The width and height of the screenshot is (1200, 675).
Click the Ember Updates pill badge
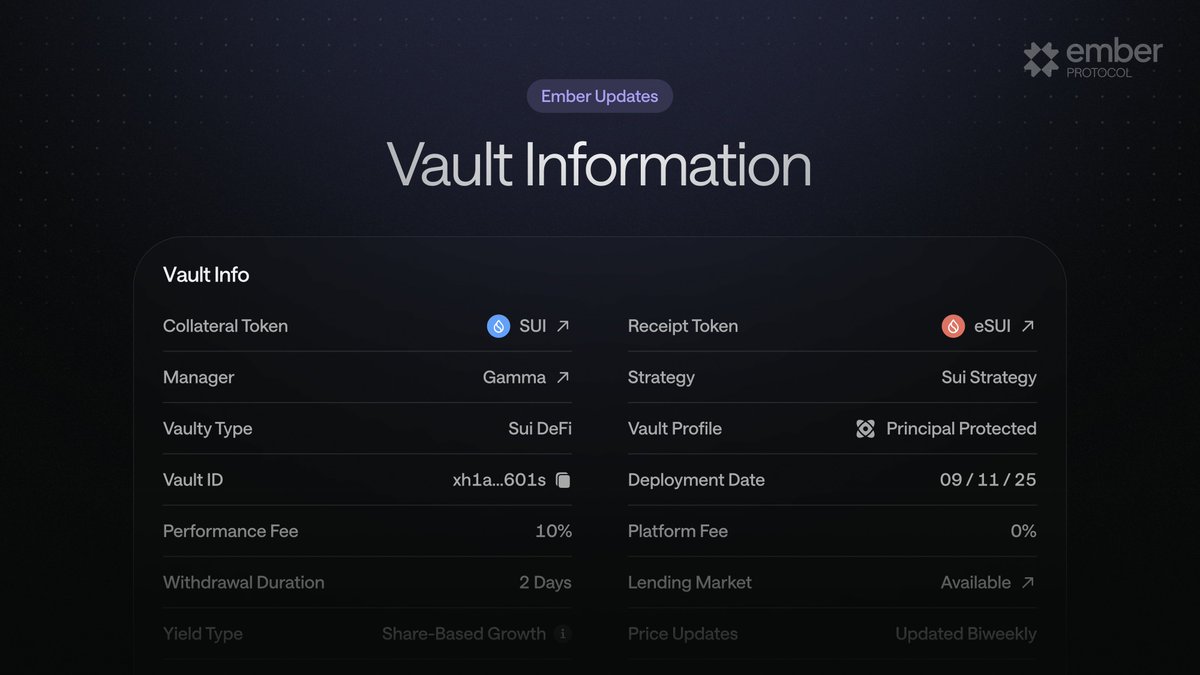click(x=600, y=96)
